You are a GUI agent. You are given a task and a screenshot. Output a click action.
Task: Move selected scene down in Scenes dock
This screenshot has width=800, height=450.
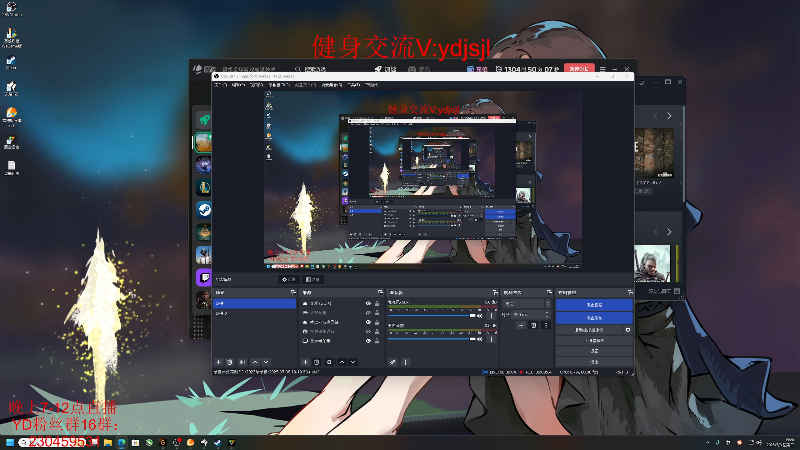pyautogui.click(x=266, y=362)
